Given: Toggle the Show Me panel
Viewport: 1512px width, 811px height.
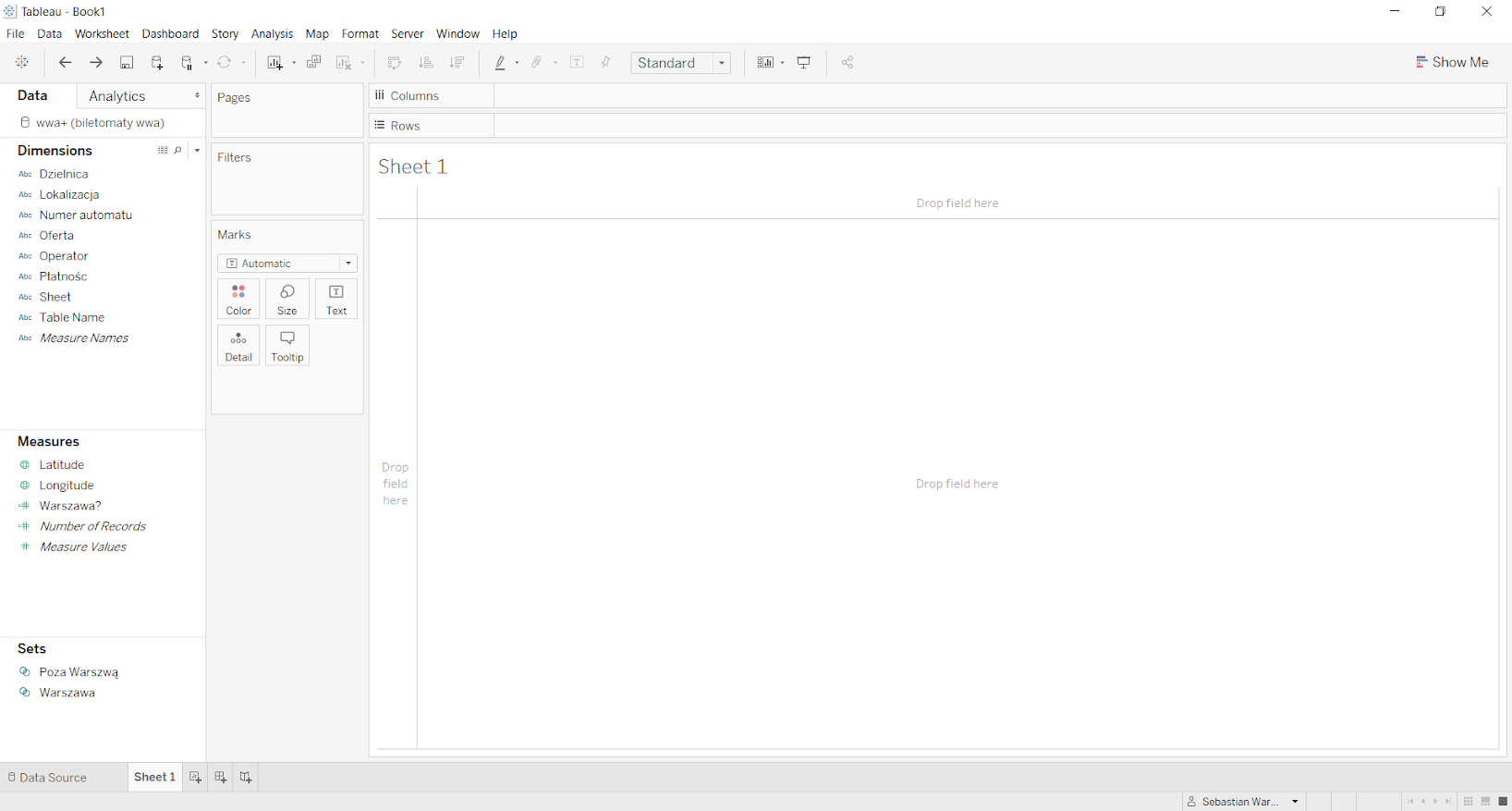Looking at the screenshot, I should (1452, 62).
